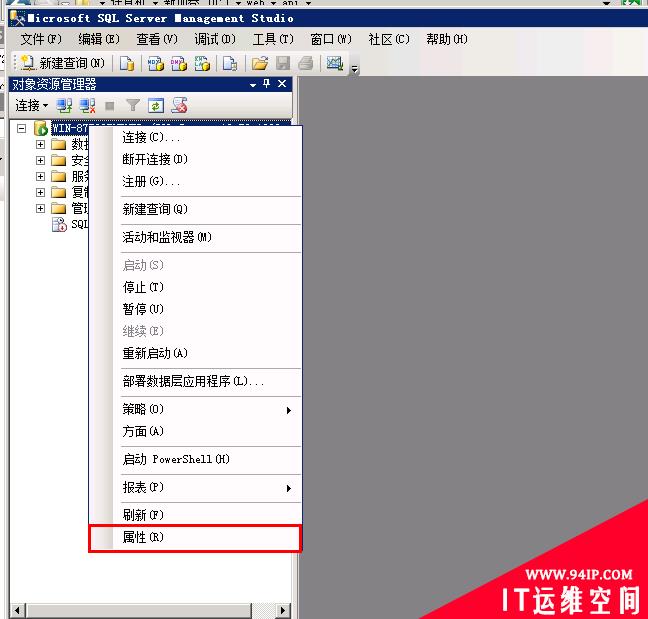Click the 管理 folder icon
This screenshot has width=648, height=619.
click(58, 208)
